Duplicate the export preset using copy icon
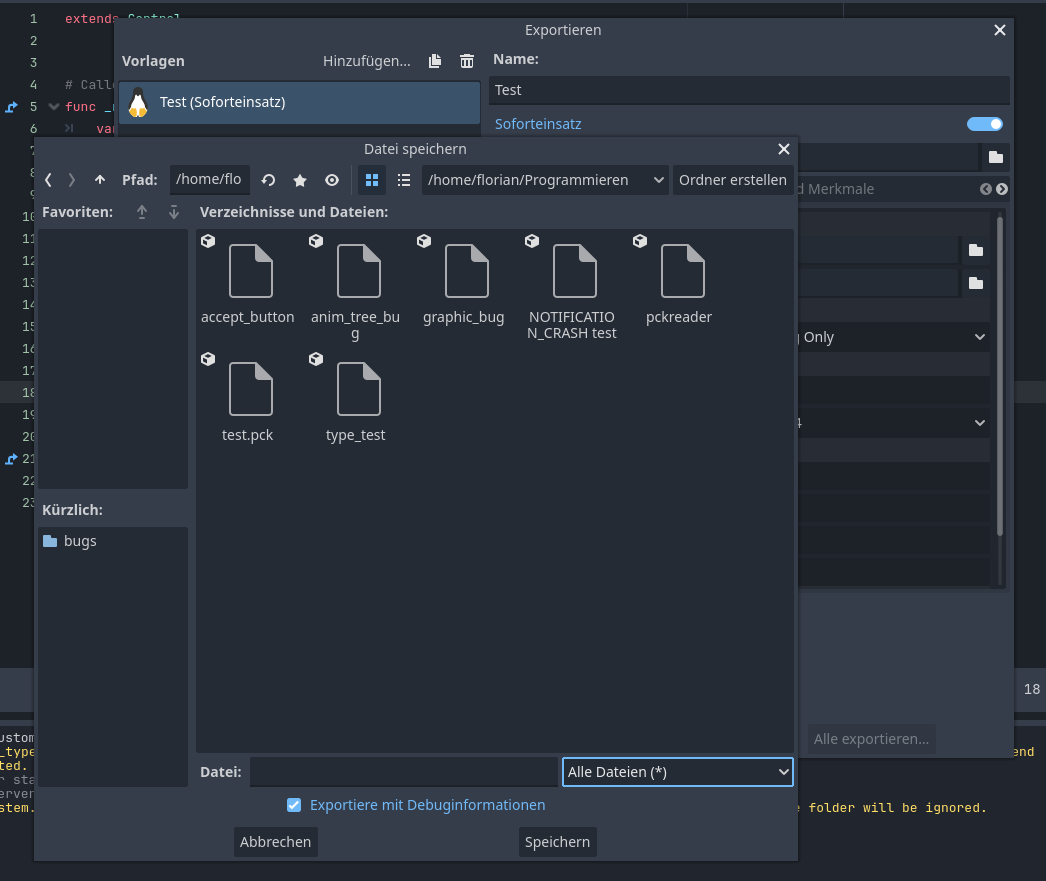Image resolution: width=1046 pixels, height=881 pixels. tap(435, 61)
